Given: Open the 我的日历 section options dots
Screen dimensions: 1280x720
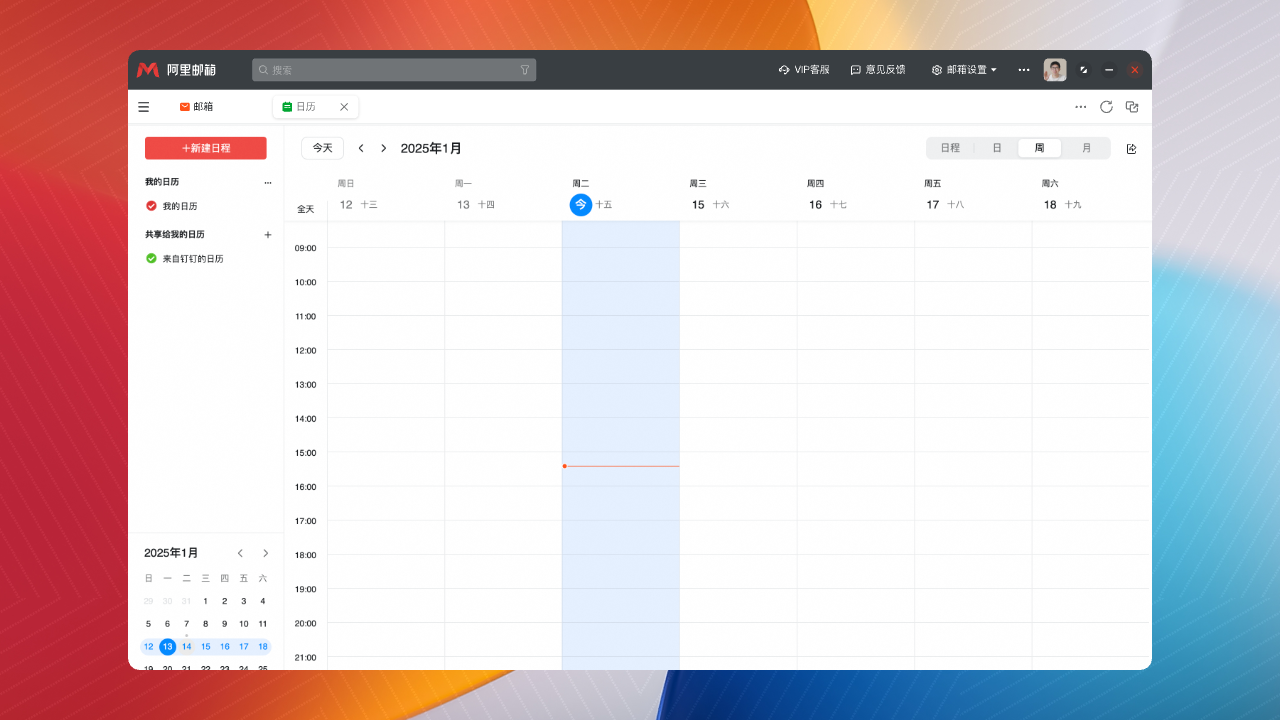Looking at the screenshot, I should click(x=267, y=183).
